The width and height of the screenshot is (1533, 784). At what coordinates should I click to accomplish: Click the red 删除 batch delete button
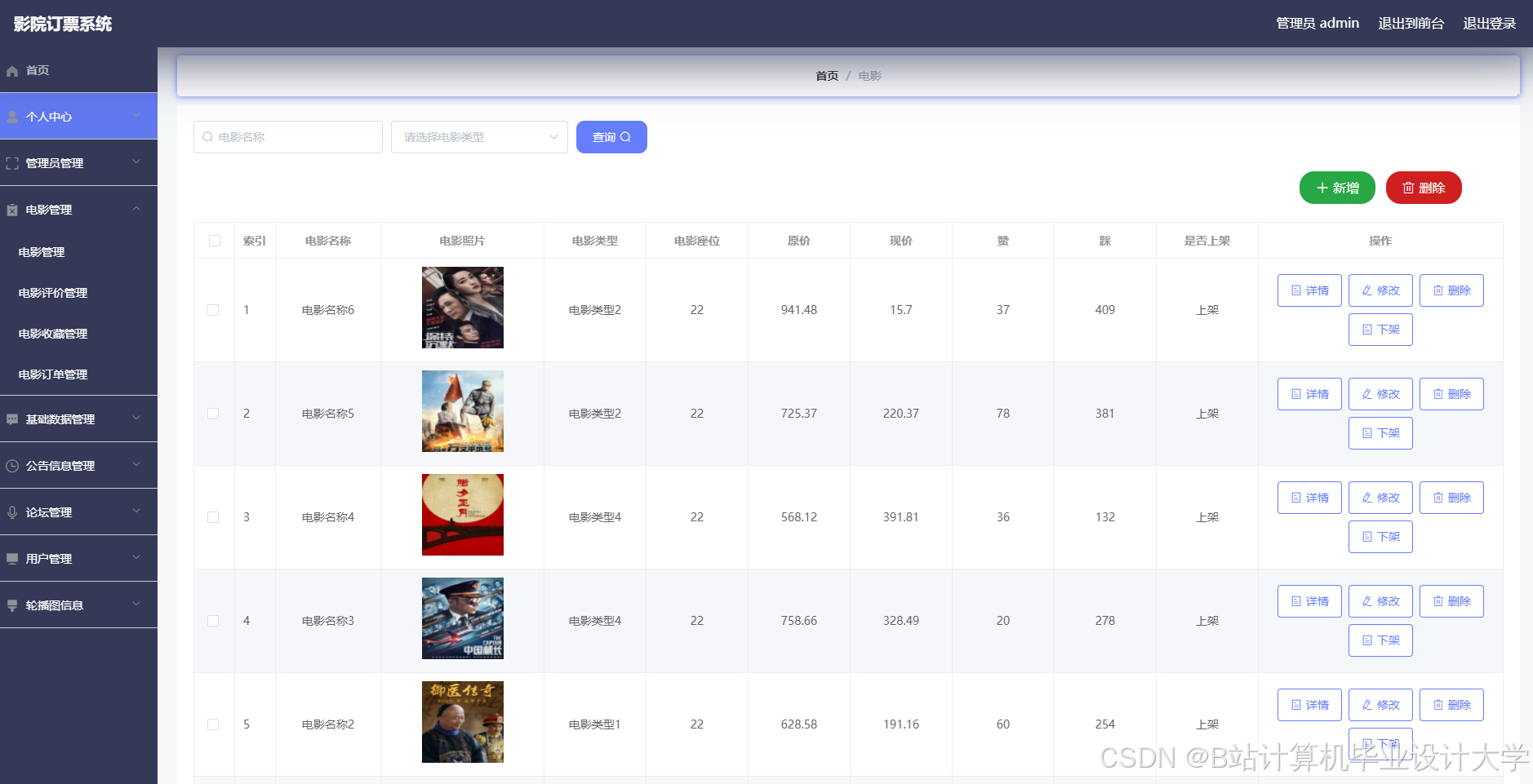(1424, 188)
